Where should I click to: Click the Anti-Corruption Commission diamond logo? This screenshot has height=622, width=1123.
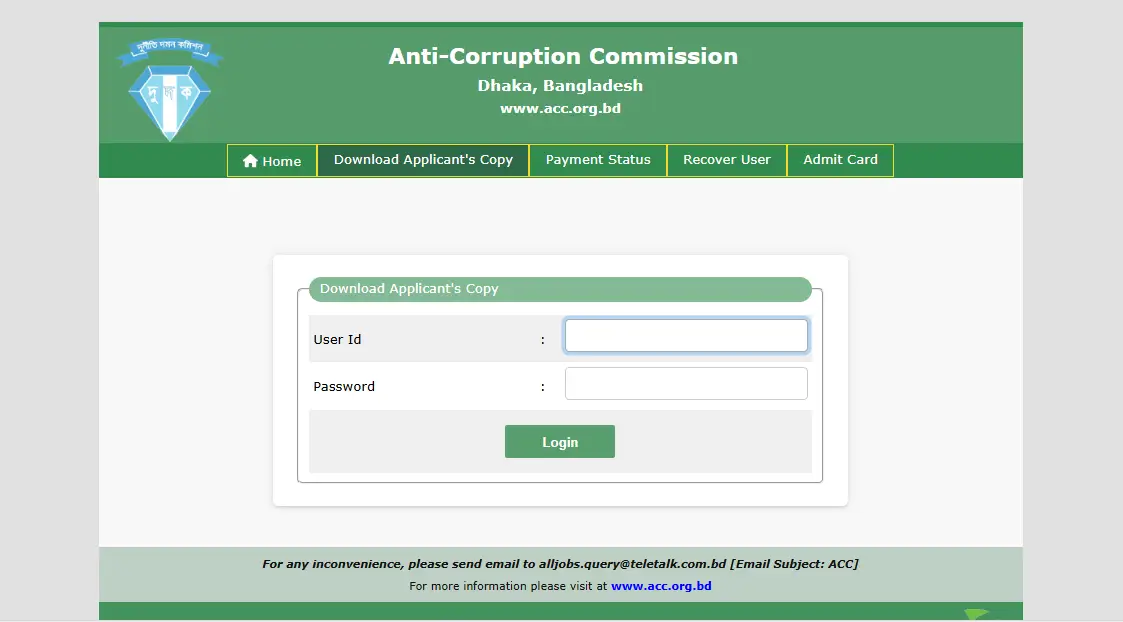(171, 89)
